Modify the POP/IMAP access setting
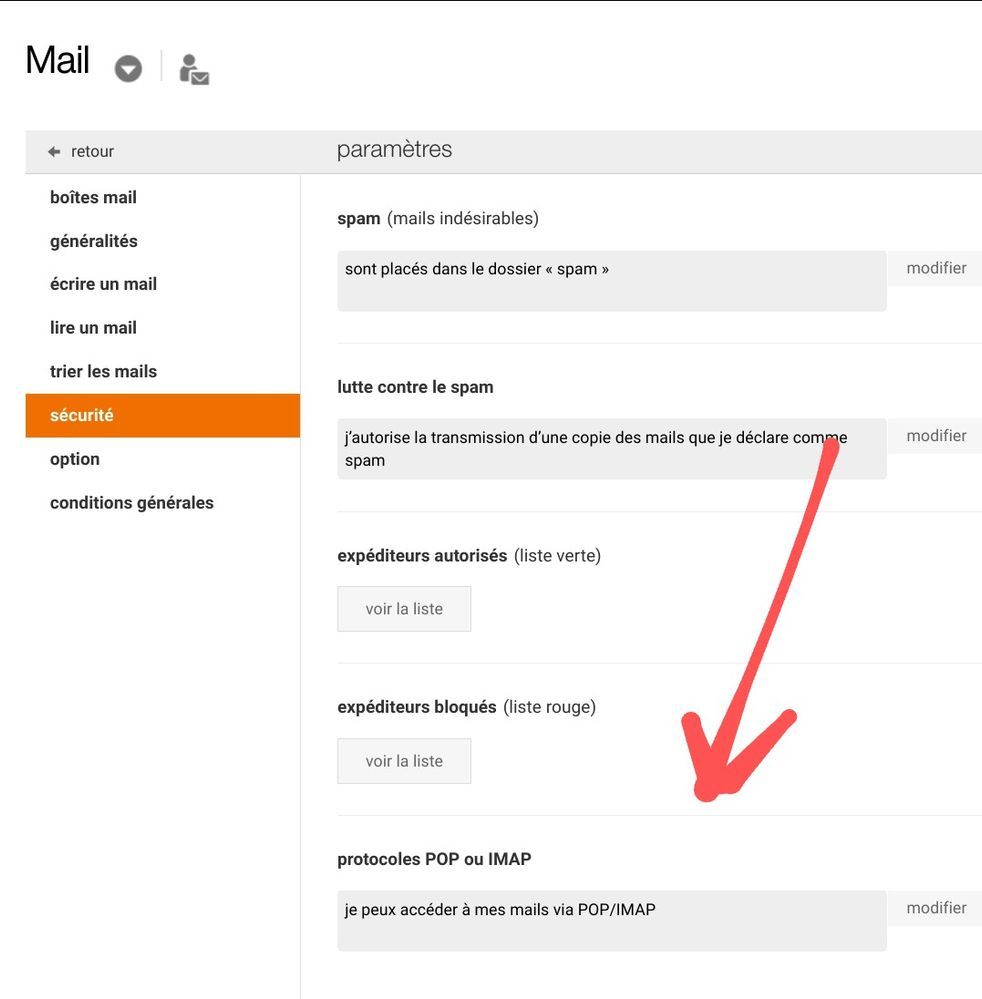Image resolution: width=982 pixels, height=999 pixels. pos(936,906)
